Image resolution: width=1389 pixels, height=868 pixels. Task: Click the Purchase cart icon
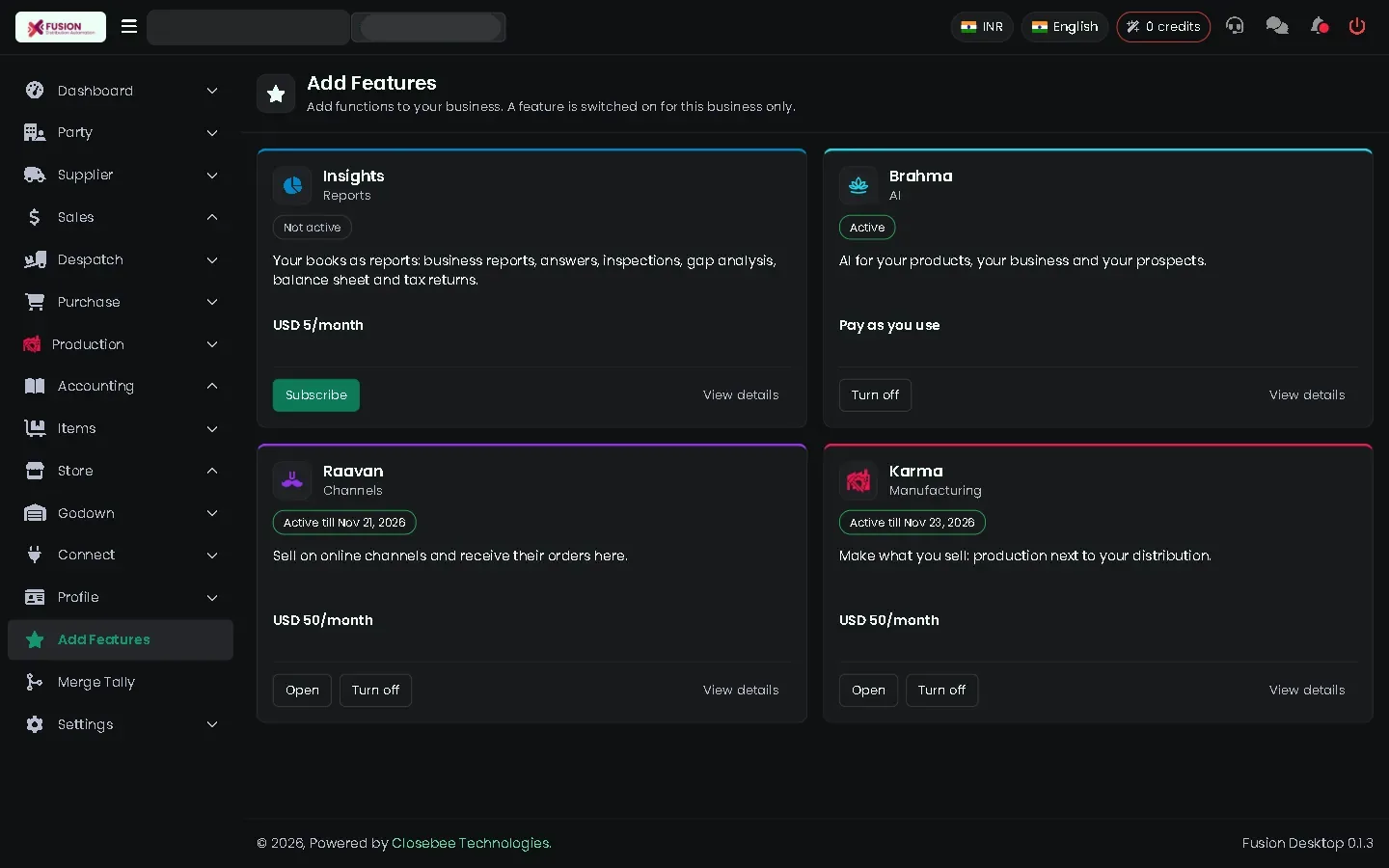[35, 302]
